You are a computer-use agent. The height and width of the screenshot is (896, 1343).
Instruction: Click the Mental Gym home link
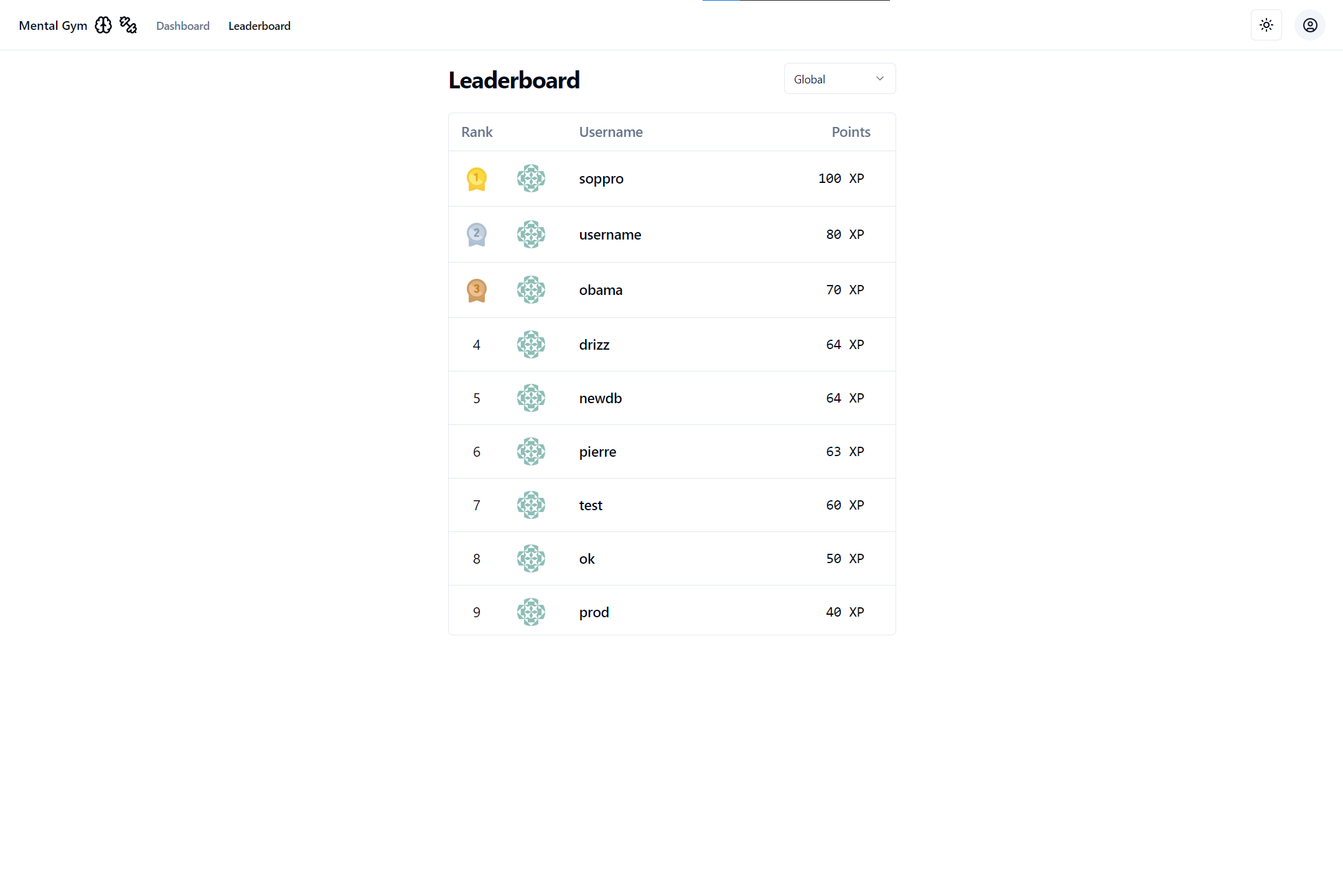click(x=53, y=26)
